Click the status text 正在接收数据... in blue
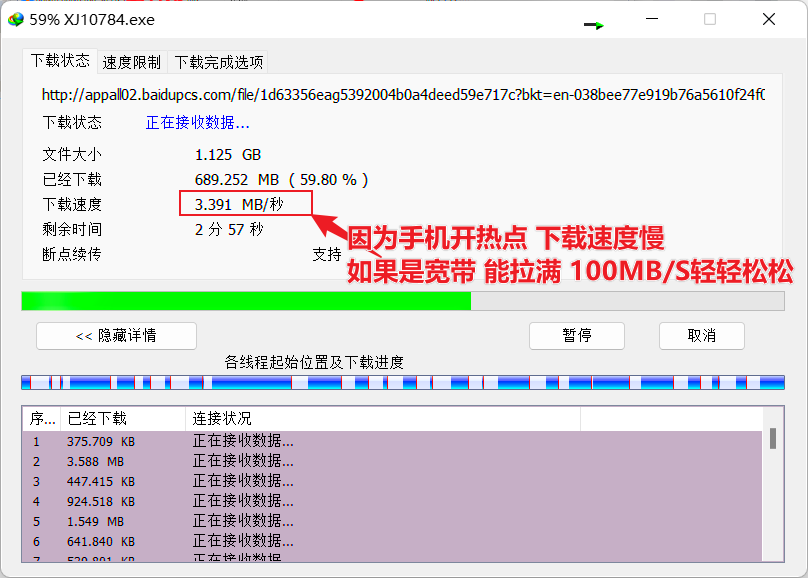Screen dimensions: 808x578 pyautogui.click(x=197, y=123)
